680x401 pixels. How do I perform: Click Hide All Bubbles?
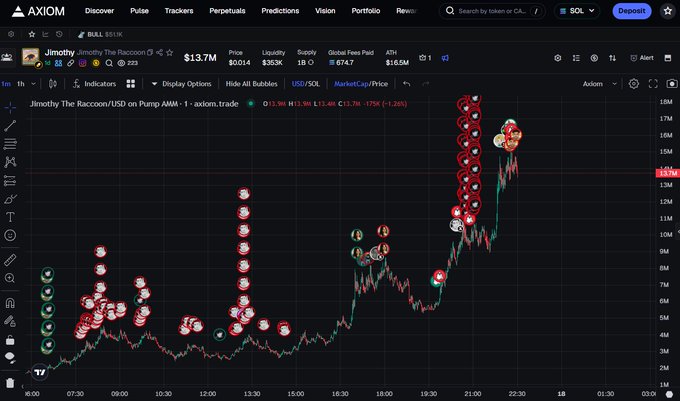pos(252,84)
